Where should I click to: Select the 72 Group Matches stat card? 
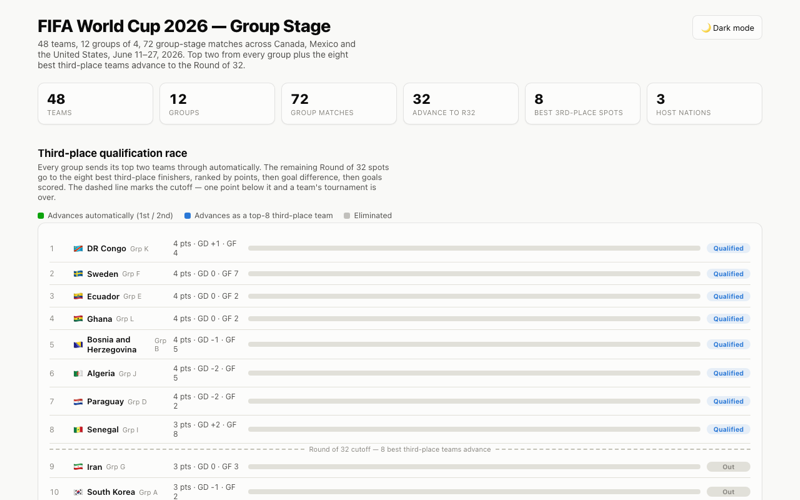pyautogui.click(x=339, y=104)
